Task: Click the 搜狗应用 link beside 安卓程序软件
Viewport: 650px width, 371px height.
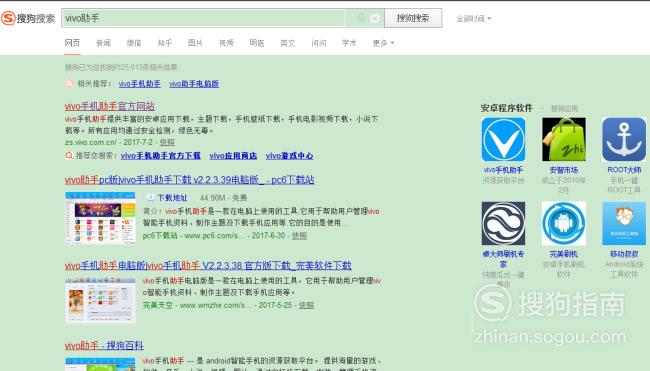Action: pyautogui.click(x=564, y=109)
